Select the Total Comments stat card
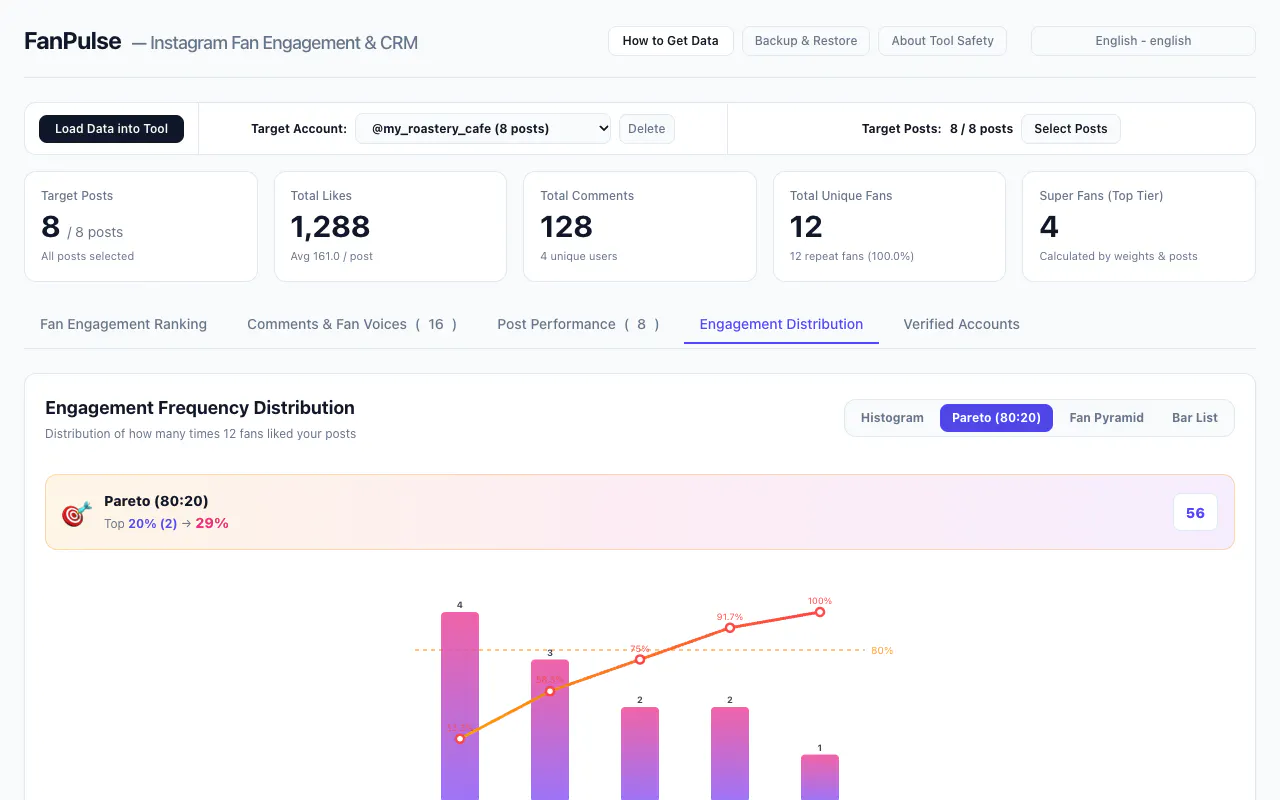The image size is (1280, 800). 640,226
